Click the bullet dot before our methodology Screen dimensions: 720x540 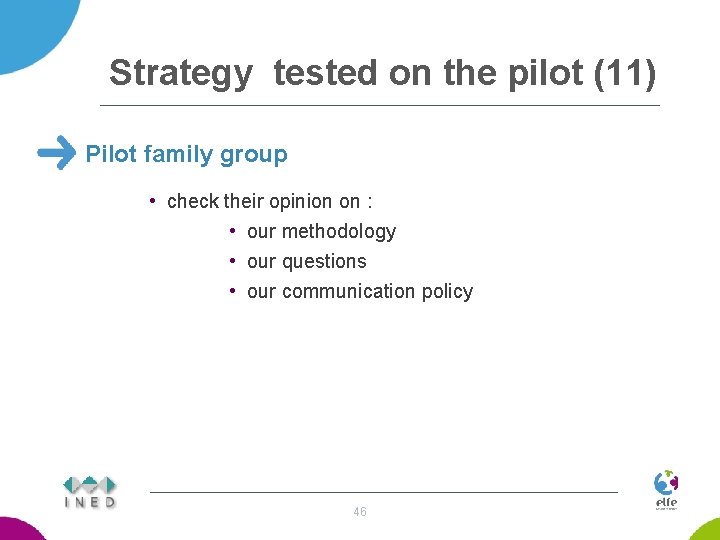[233, 231]
